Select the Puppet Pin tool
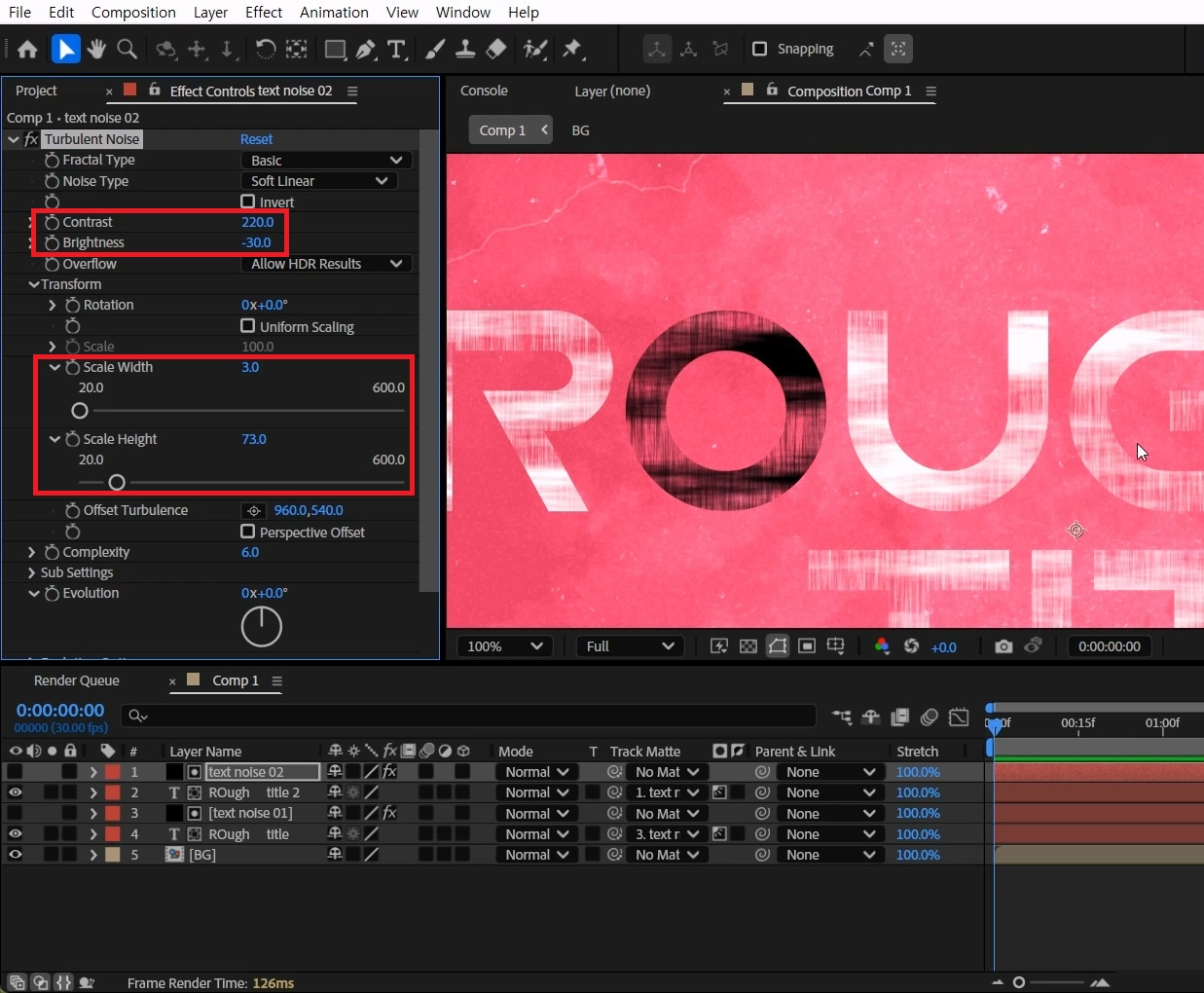Screen dimensions: 1204x993 [x=572, y=49]
